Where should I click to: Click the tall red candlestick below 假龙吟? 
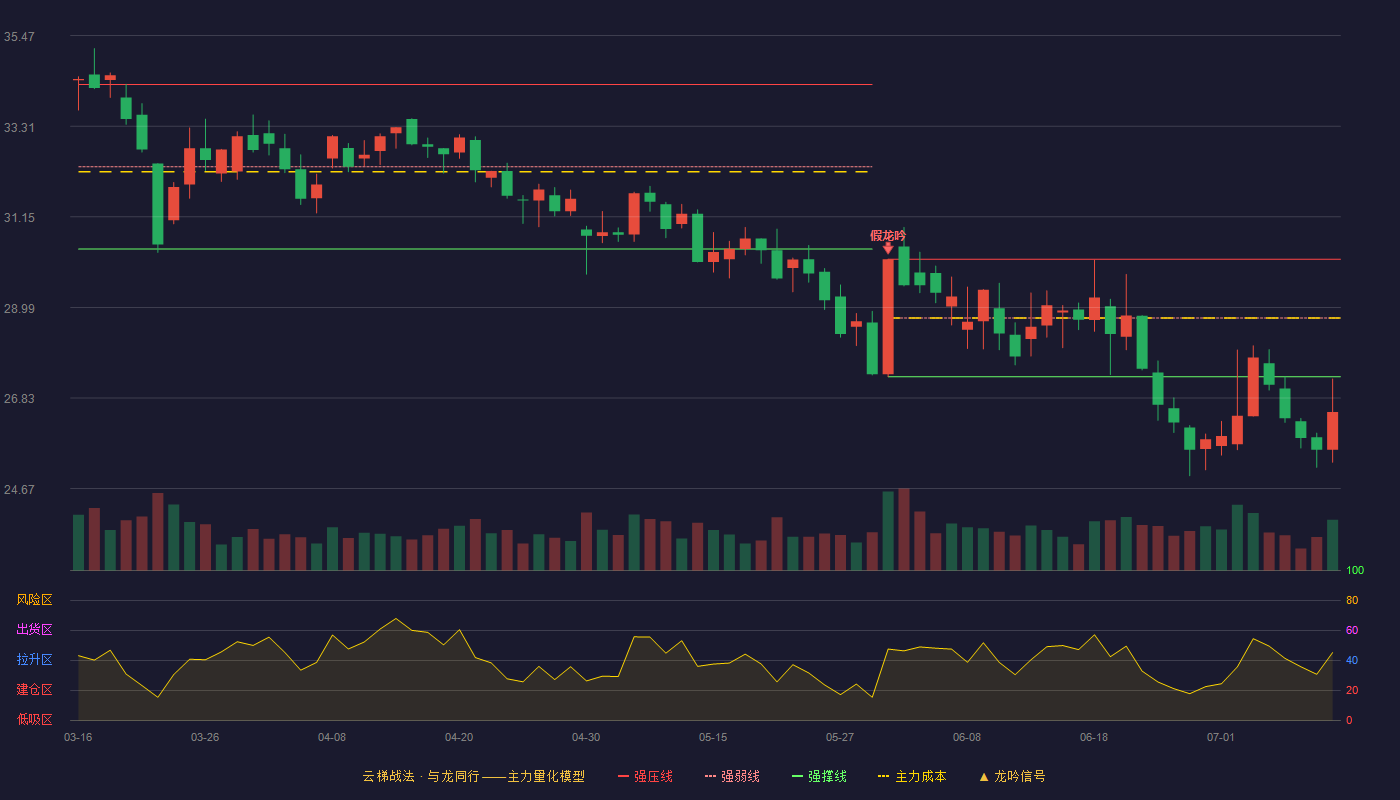pos(888,317)
